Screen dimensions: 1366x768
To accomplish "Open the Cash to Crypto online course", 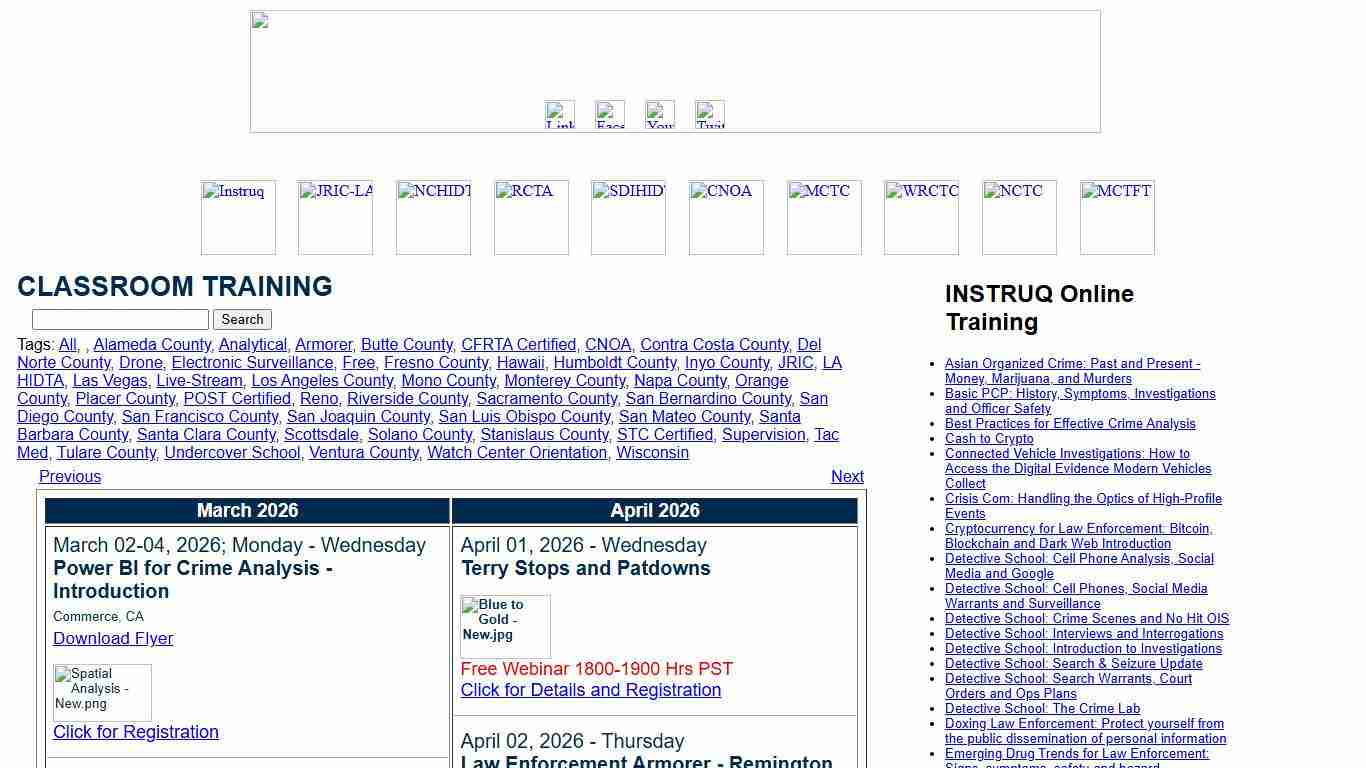I will [989, 439].
